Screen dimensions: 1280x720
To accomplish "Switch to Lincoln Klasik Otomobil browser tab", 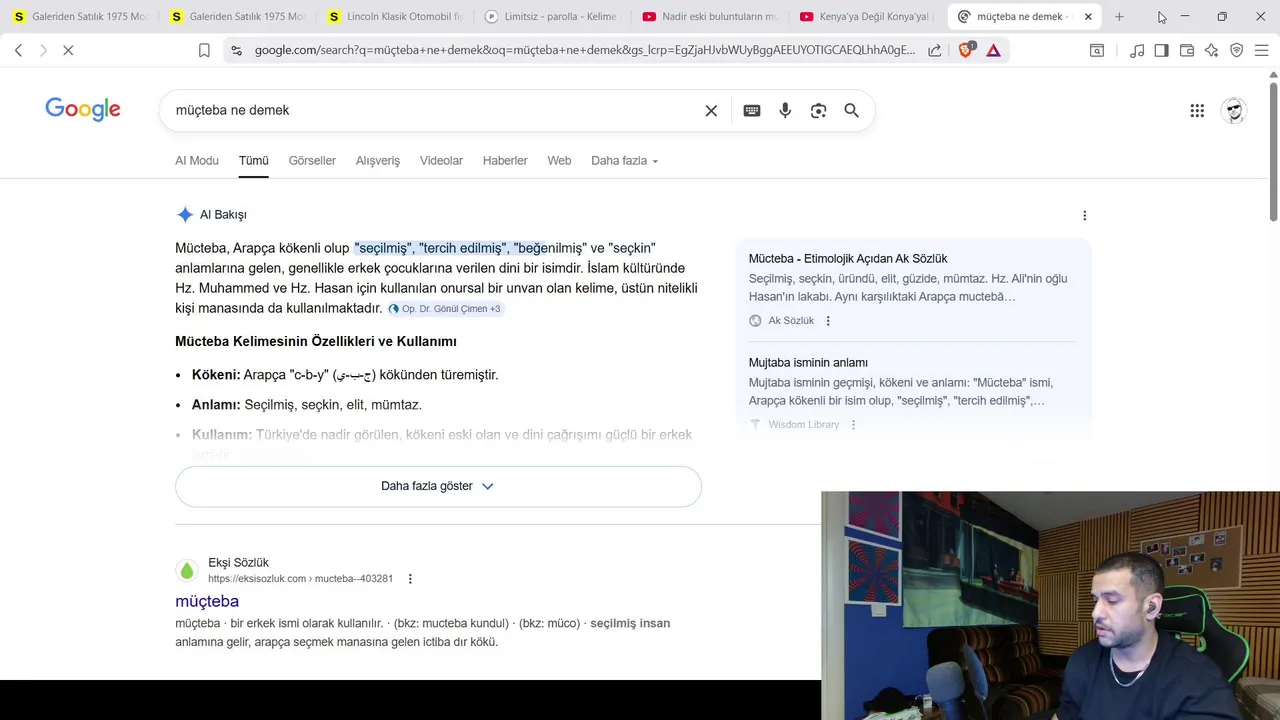I will point(395,17).
